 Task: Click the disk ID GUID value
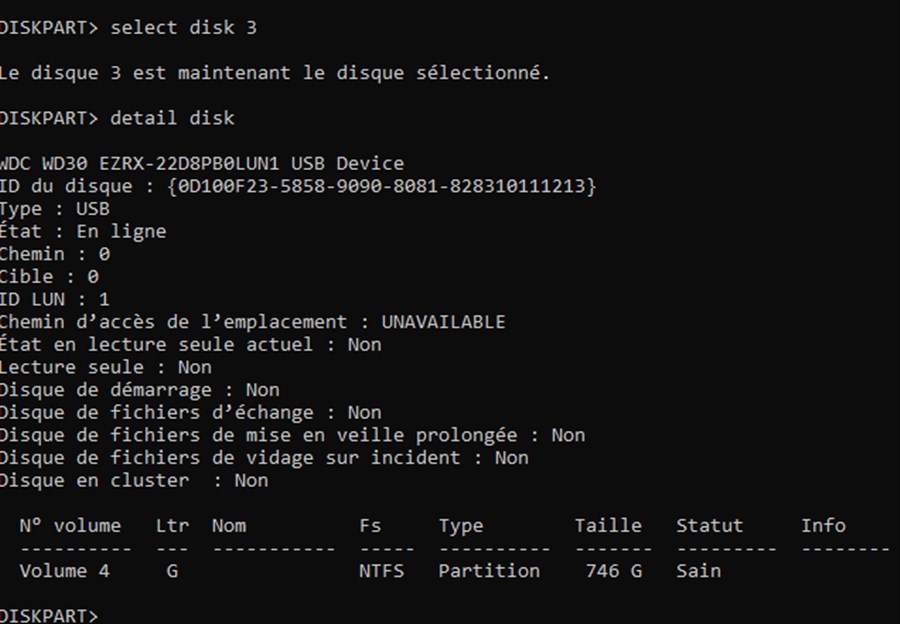point(382,186)
